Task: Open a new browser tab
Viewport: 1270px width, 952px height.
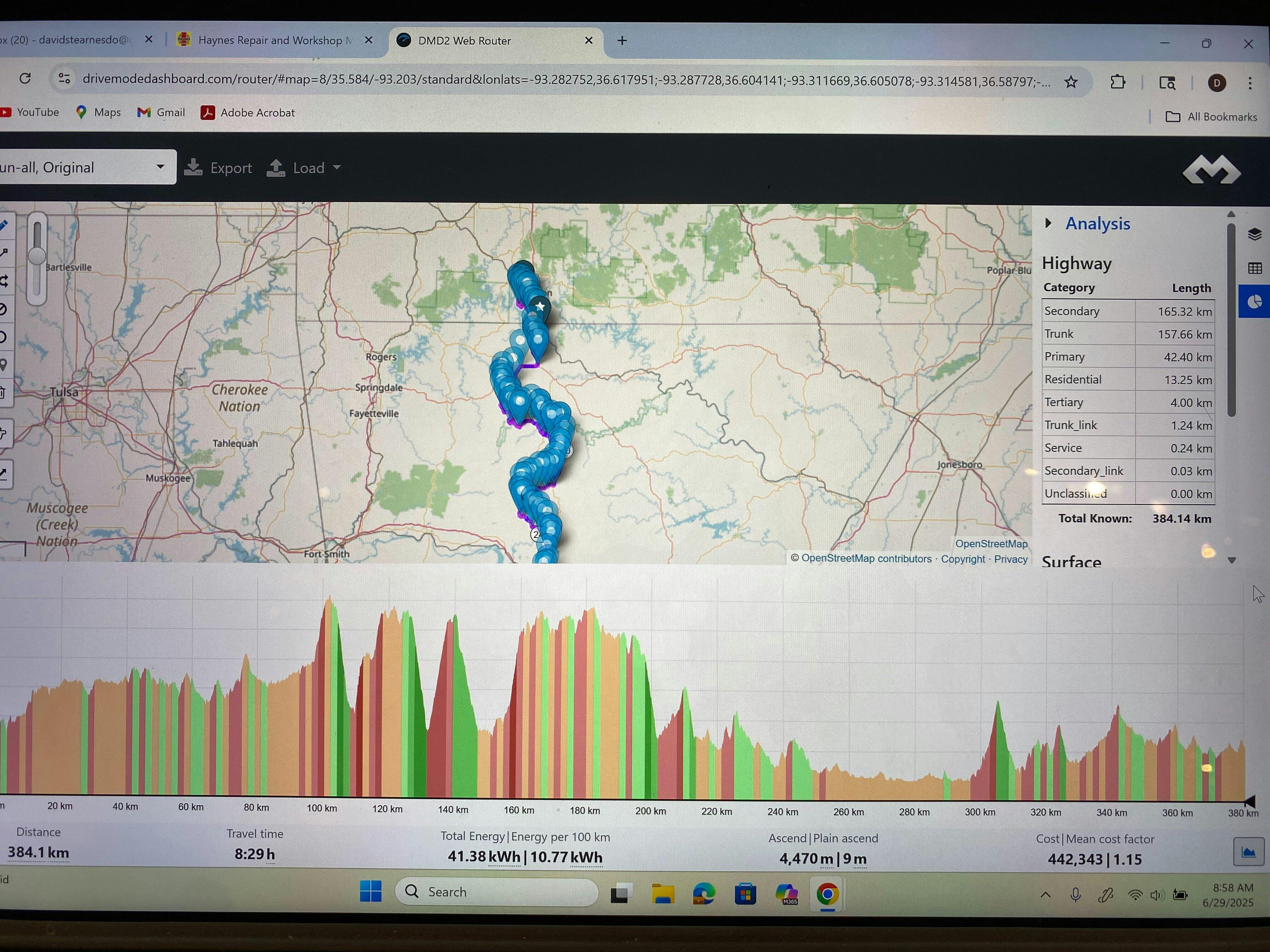Action: (x=622, y=41)
